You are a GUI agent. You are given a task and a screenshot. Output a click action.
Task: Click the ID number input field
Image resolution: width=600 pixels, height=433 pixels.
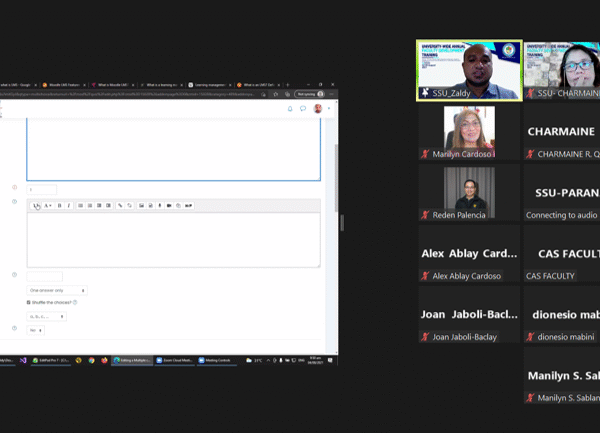pos(44,276)
